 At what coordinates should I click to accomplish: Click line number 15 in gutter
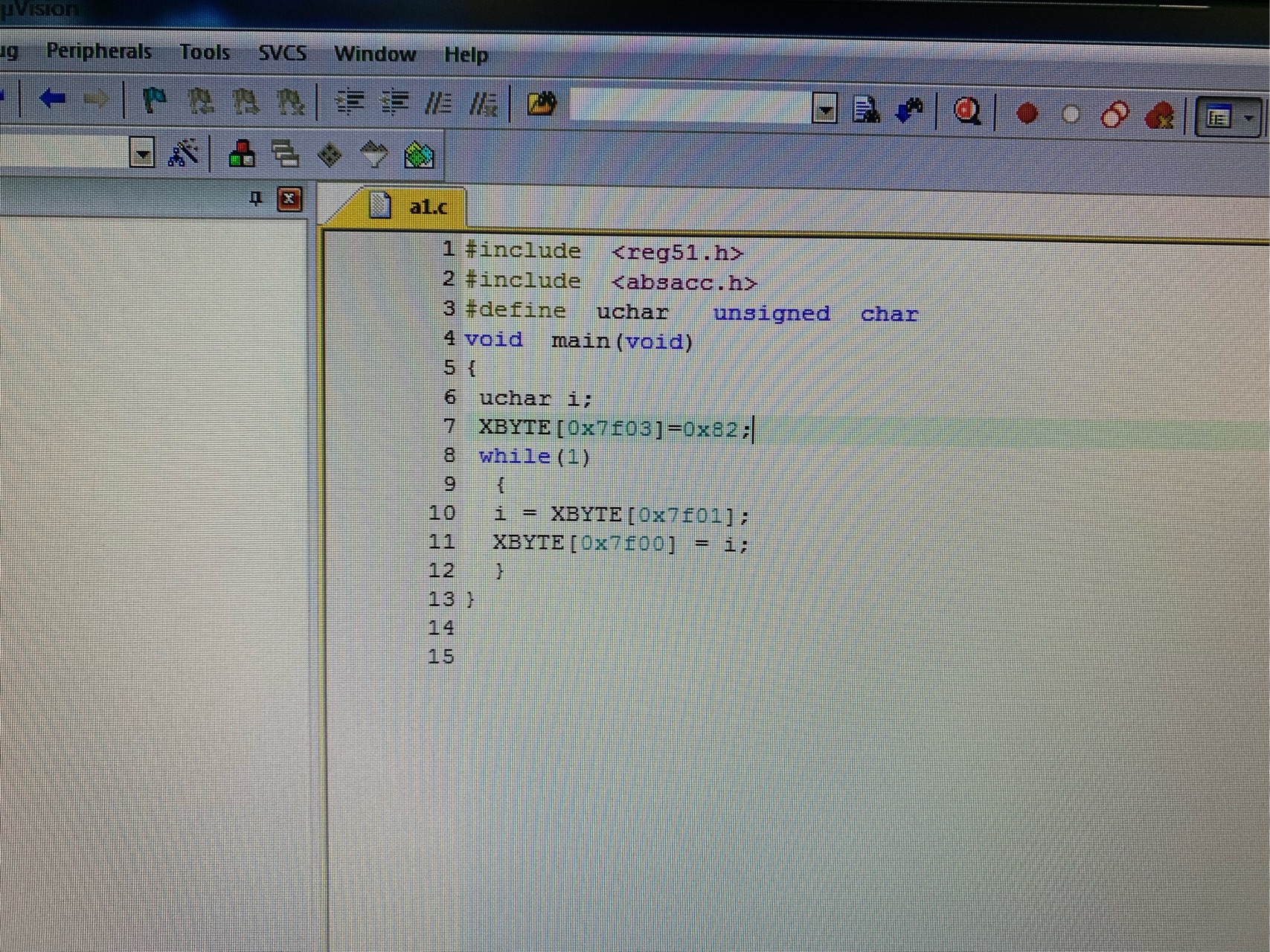441,656
